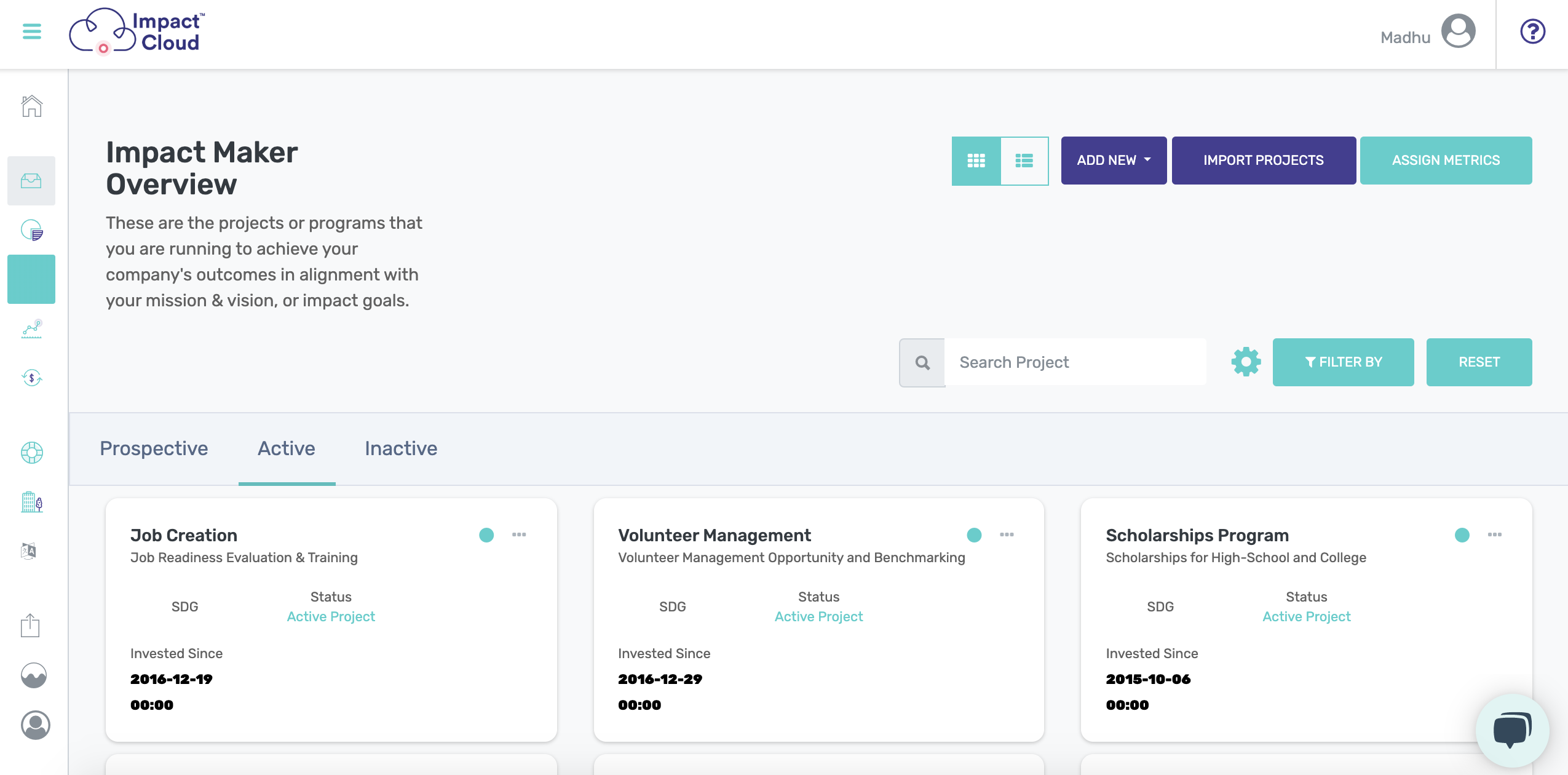Screen dimensions: 1568x775
Task: Open the lifebuoy support sidebar icon
Action: 31,453
